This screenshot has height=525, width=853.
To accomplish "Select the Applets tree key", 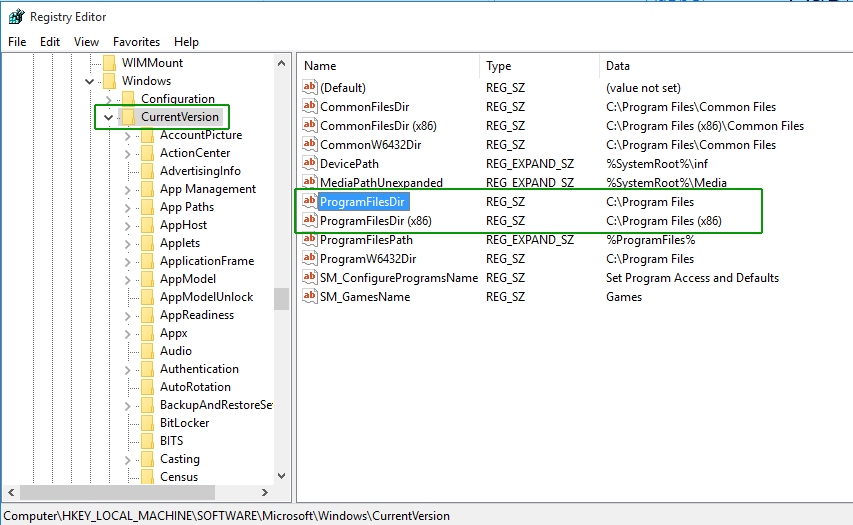I will coord(180,243).
